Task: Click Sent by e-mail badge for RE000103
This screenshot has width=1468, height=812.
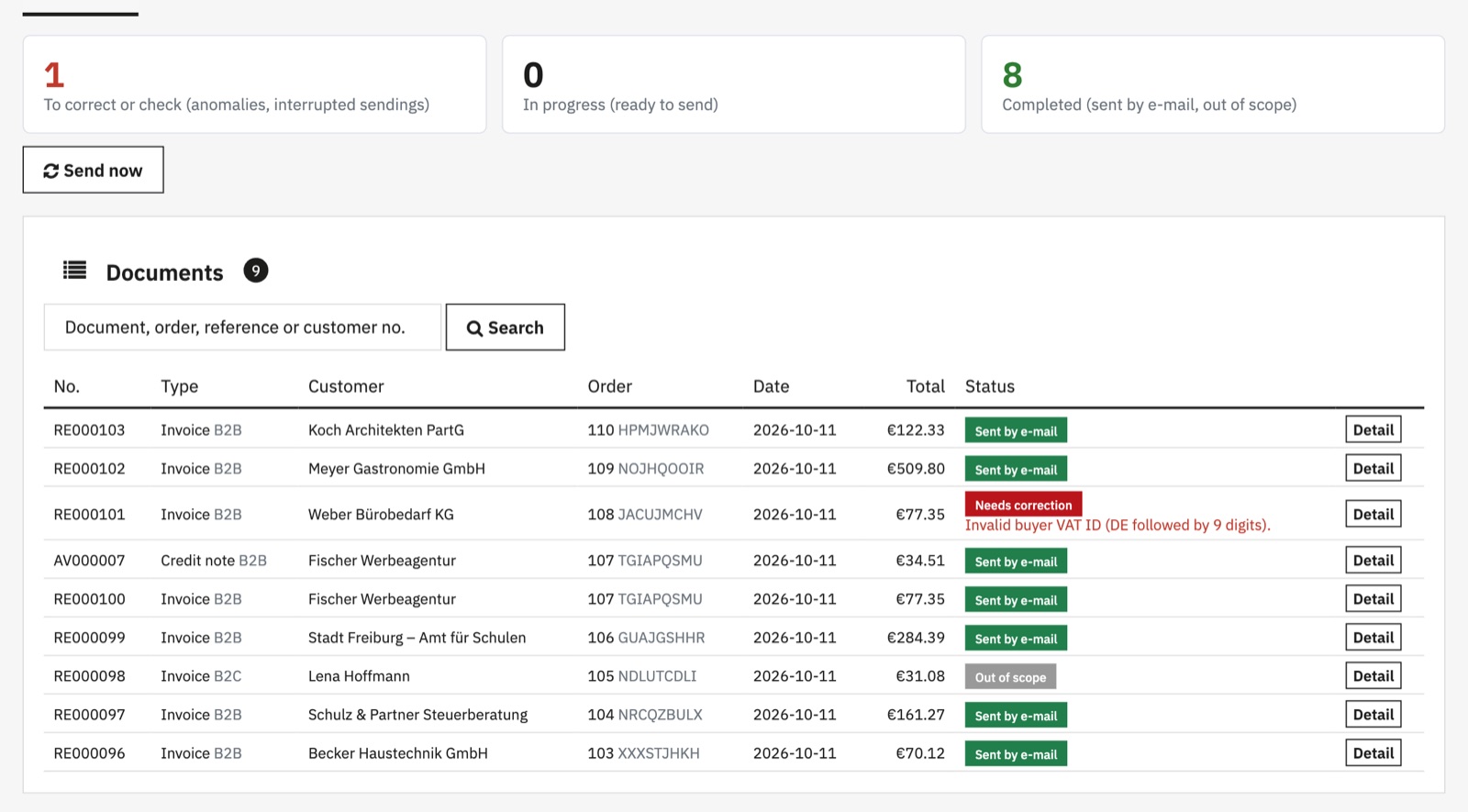Action: [x=1016, y=430]
